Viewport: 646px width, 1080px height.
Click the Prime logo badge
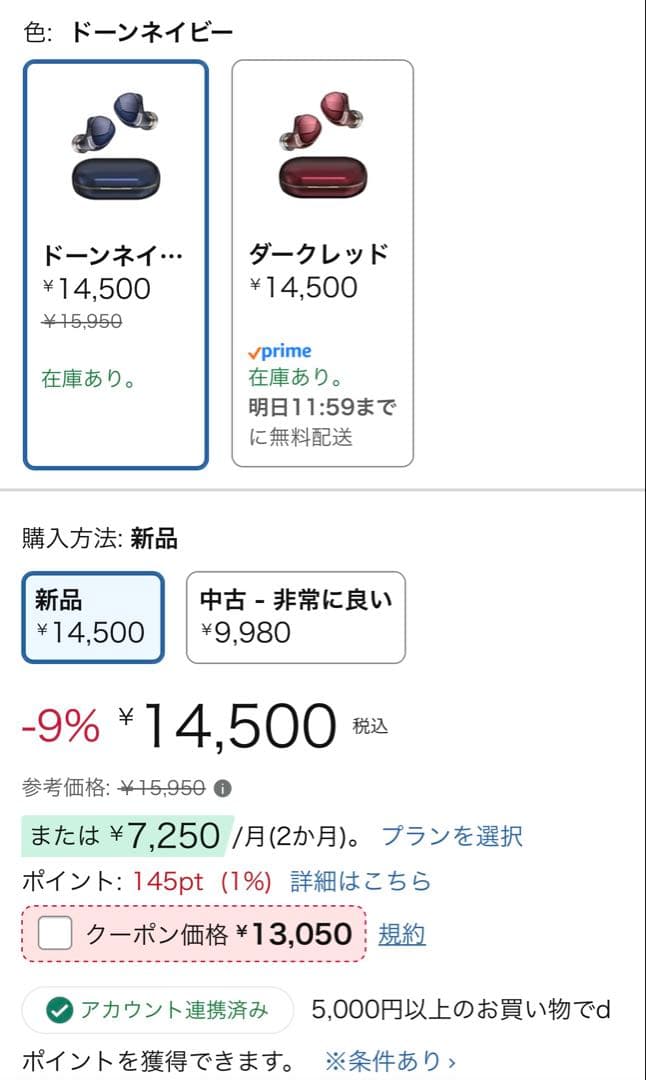tap(280, 351)
